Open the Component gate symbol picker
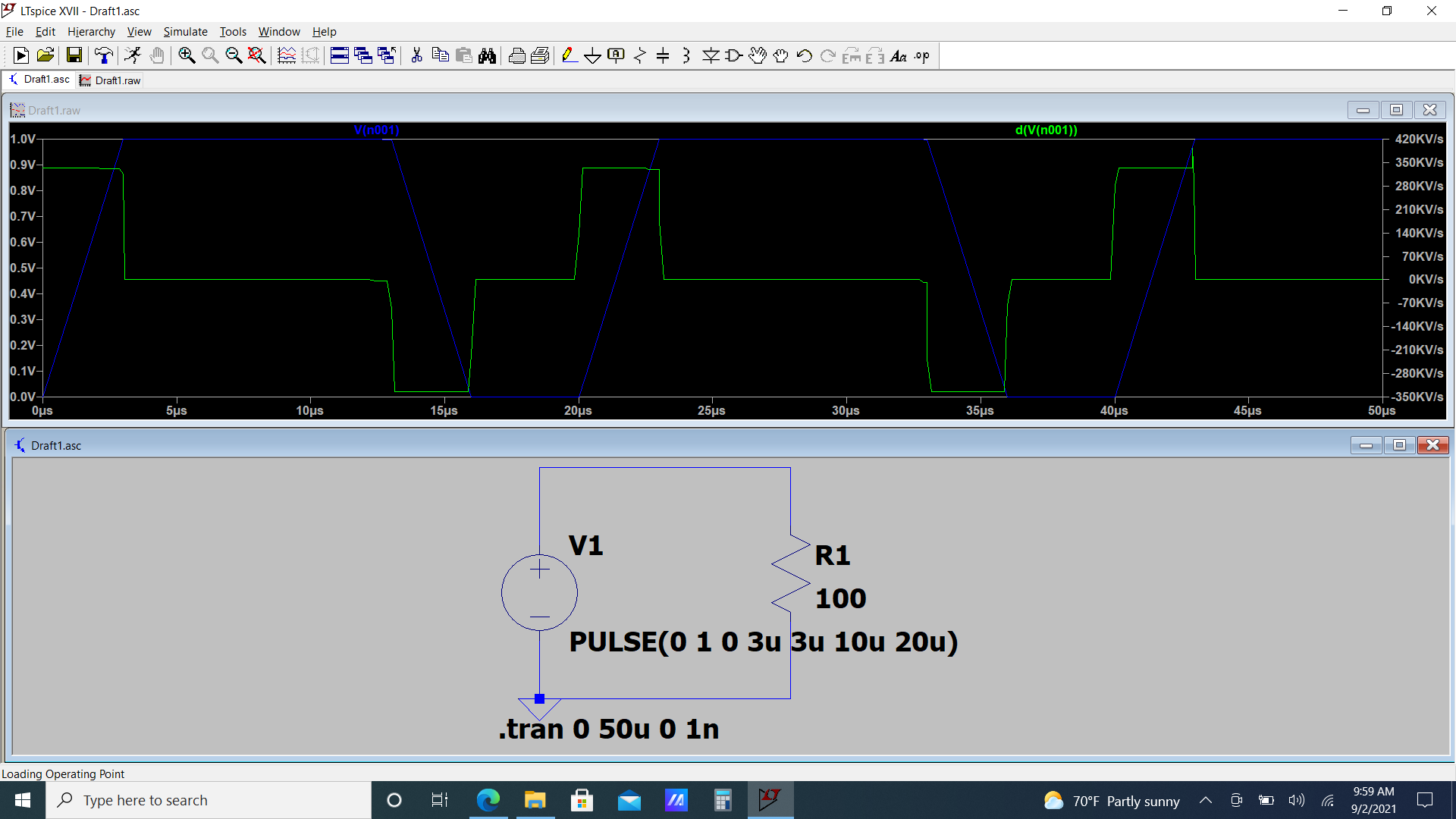The height and width of the screenshot is (819, 1456). tap(734, 55)
